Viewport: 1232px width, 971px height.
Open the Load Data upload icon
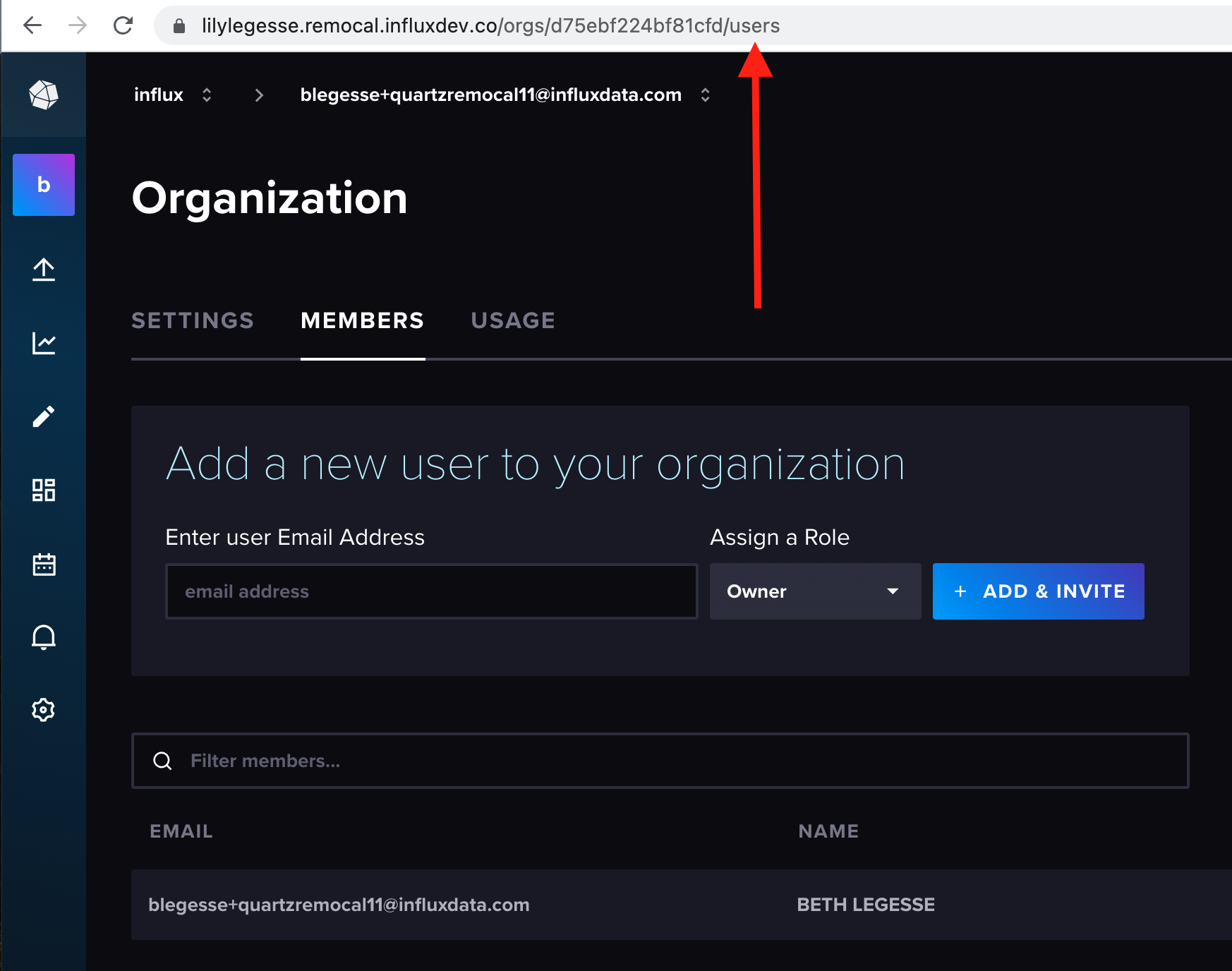click(x=43, y=270)
